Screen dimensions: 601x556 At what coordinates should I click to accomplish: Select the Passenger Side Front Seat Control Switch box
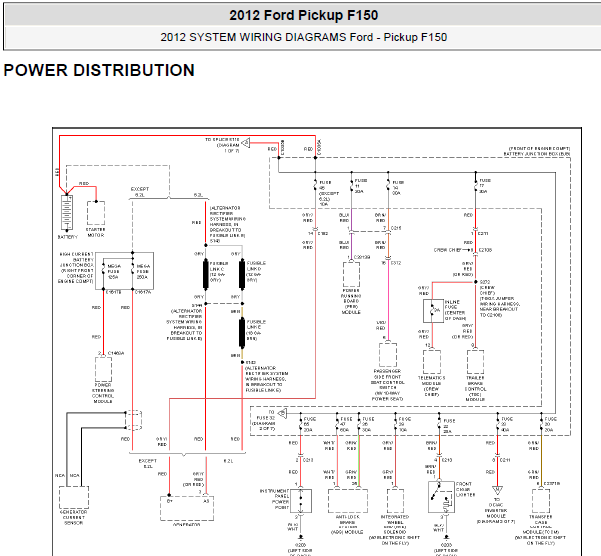(x=388, y=355)
